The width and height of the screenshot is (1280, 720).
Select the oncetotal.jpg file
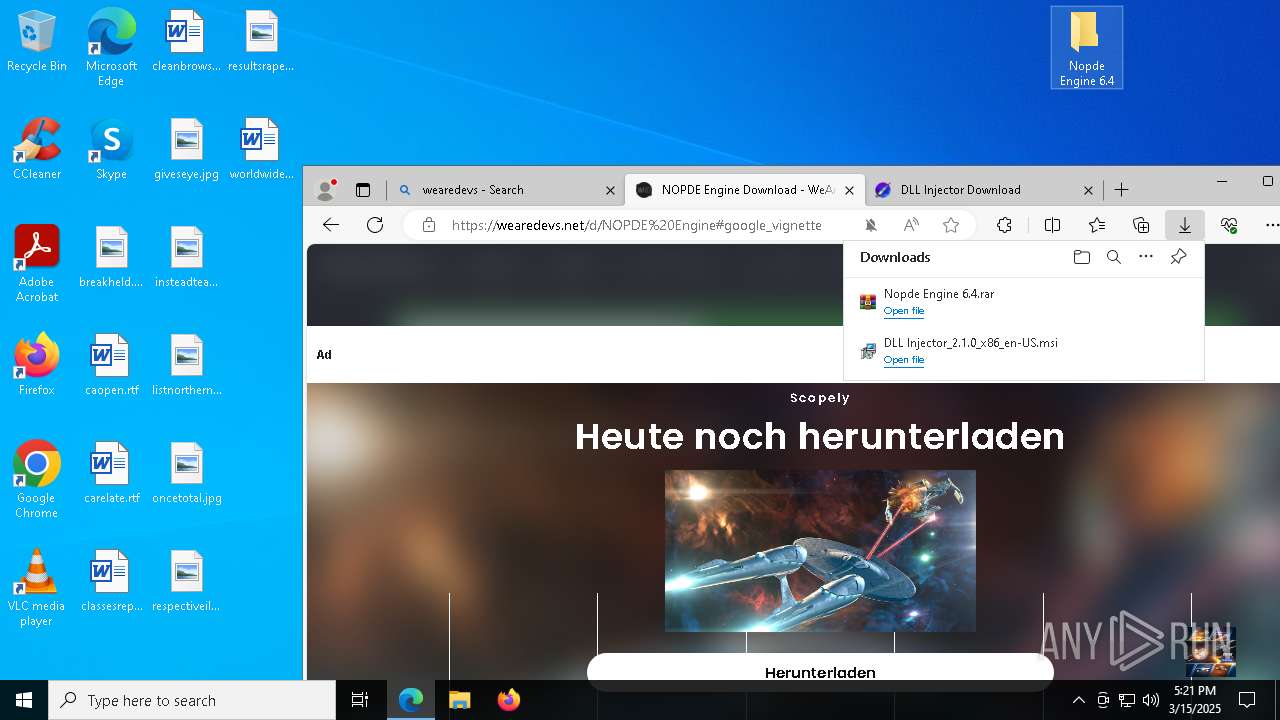[x=186, y=474]
